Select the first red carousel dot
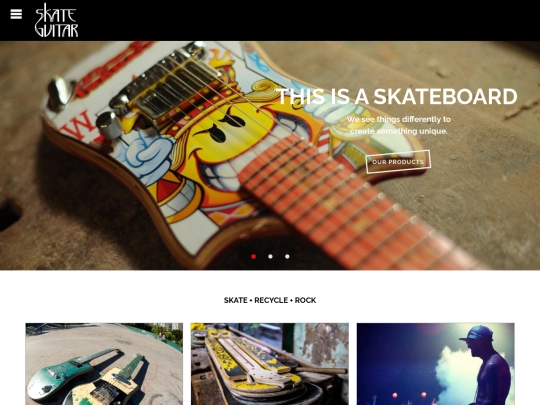The width and height of the screenshot is (540, 405). coord(253,257)
